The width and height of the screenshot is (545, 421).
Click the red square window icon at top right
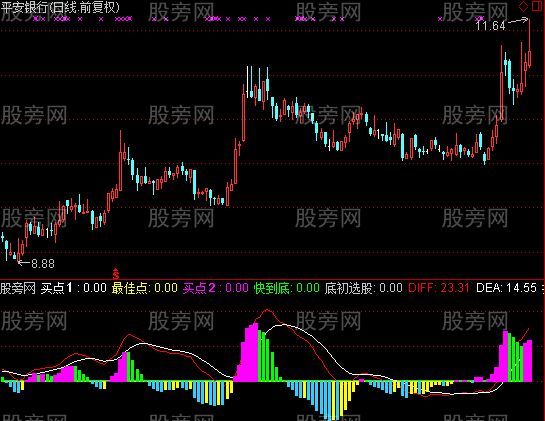click(537, 6)
